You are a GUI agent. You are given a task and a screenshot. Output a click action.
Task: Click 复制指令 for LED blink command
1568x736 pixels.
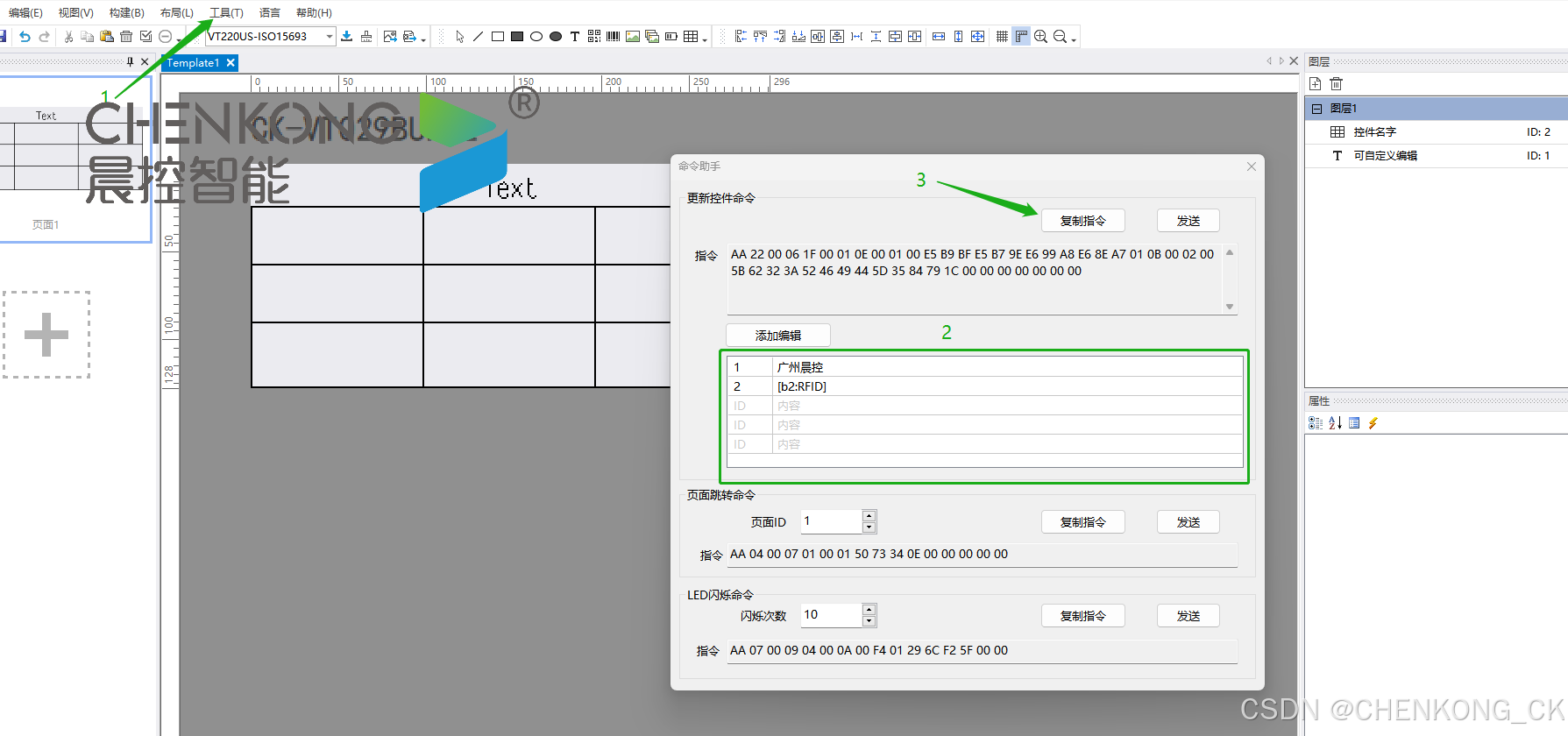pyautogui.click(x=1083, y=616)
